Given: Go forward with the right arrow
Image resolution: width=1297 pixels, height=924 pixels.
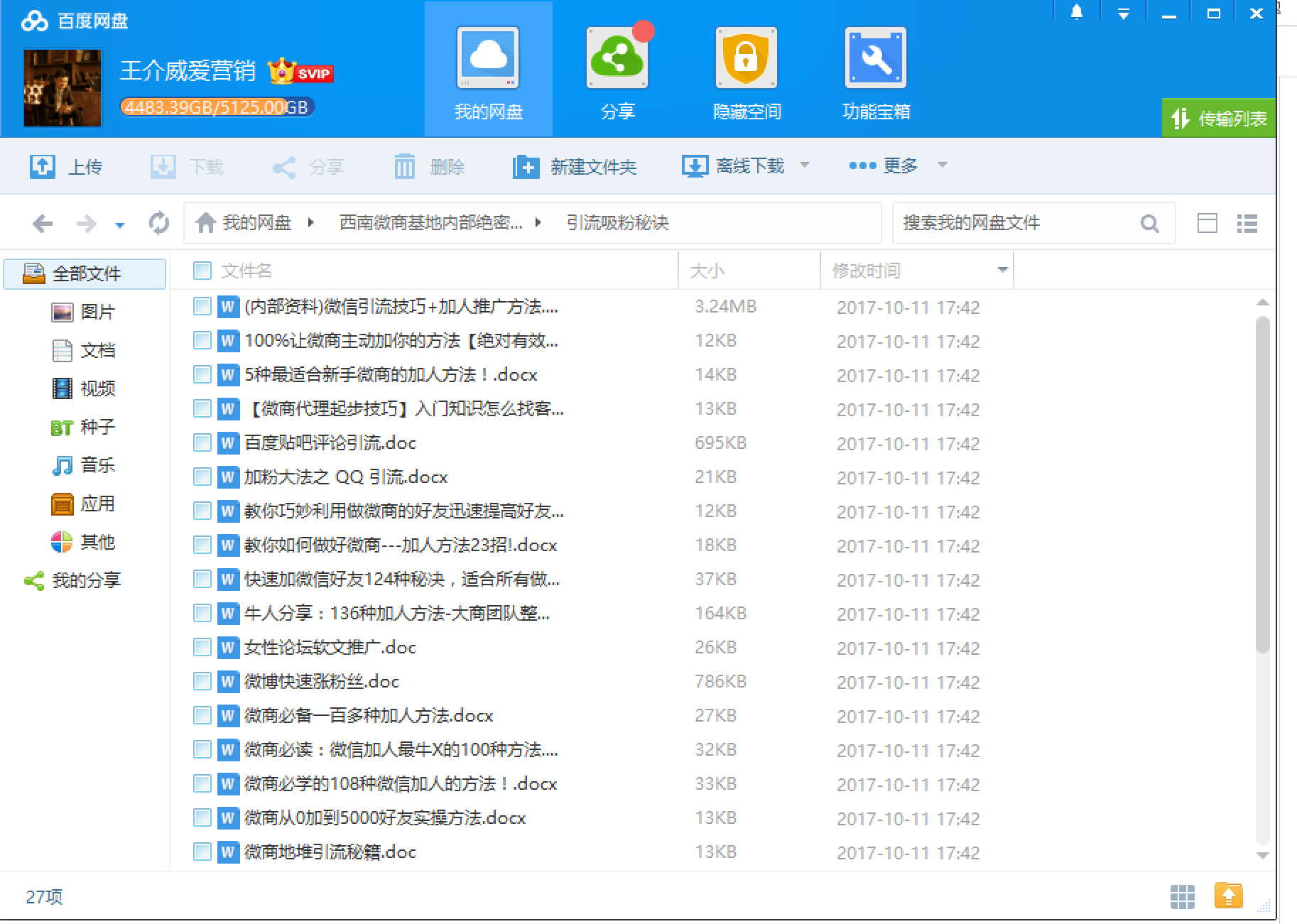Looking at the screenshot, I should (x=86, y=224).
